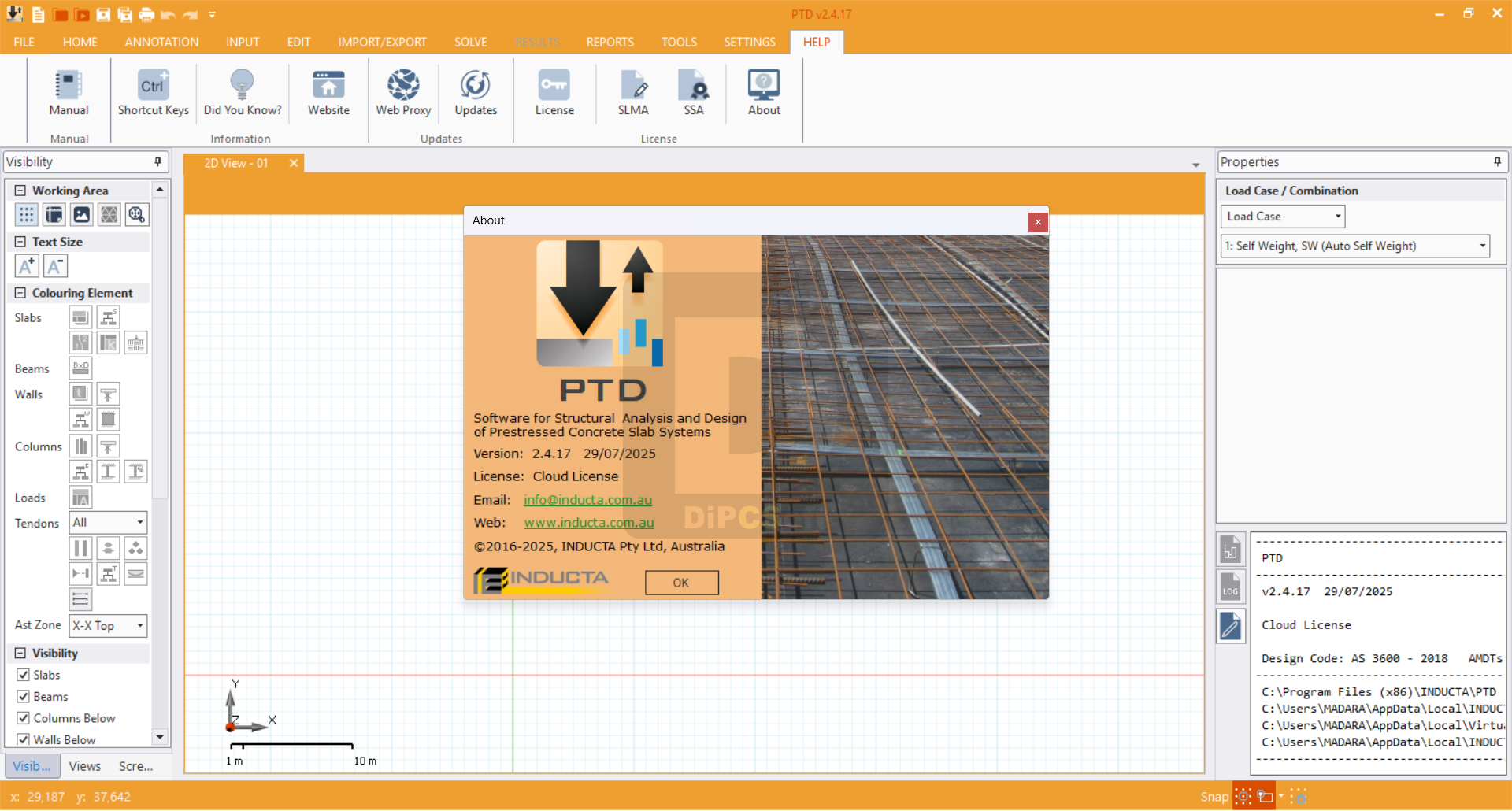This screenshot has height=811, width=1512.
Task: Open the SSA document icon
Action: click(694, 93)
